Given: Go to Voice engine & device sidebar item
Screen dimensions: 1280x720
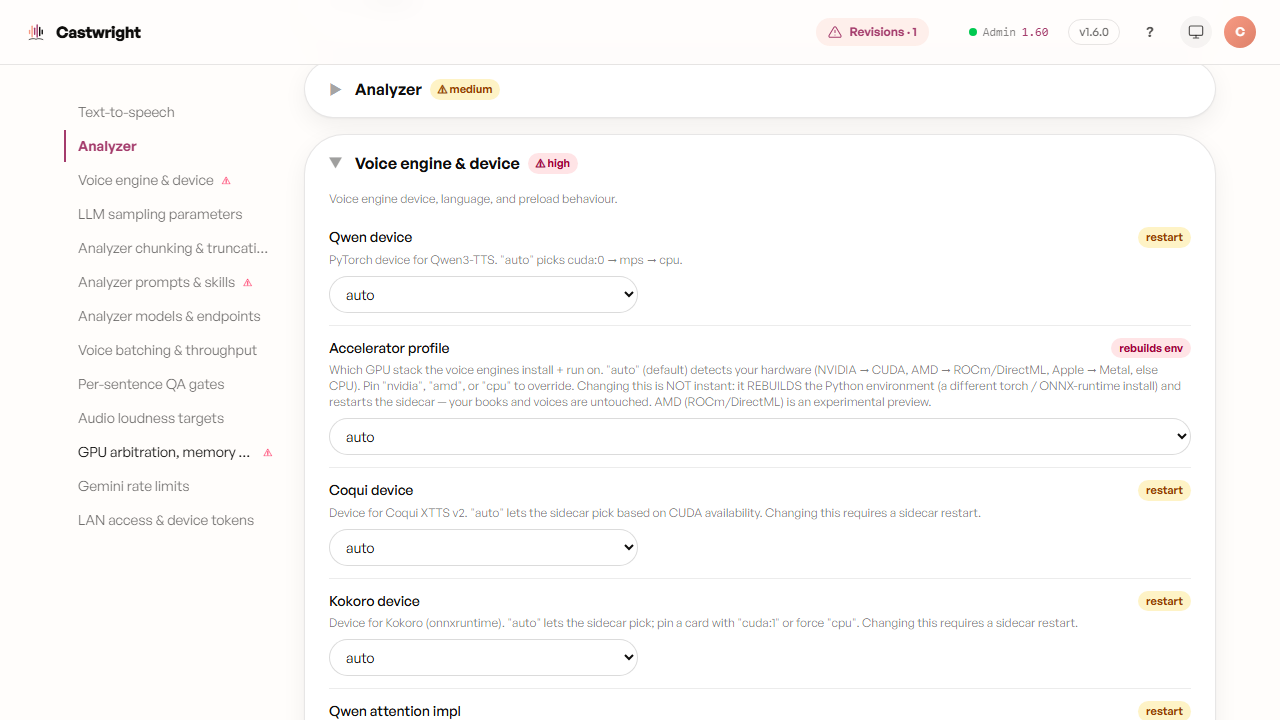Looking at the screenshot, I should coord(146,180).
